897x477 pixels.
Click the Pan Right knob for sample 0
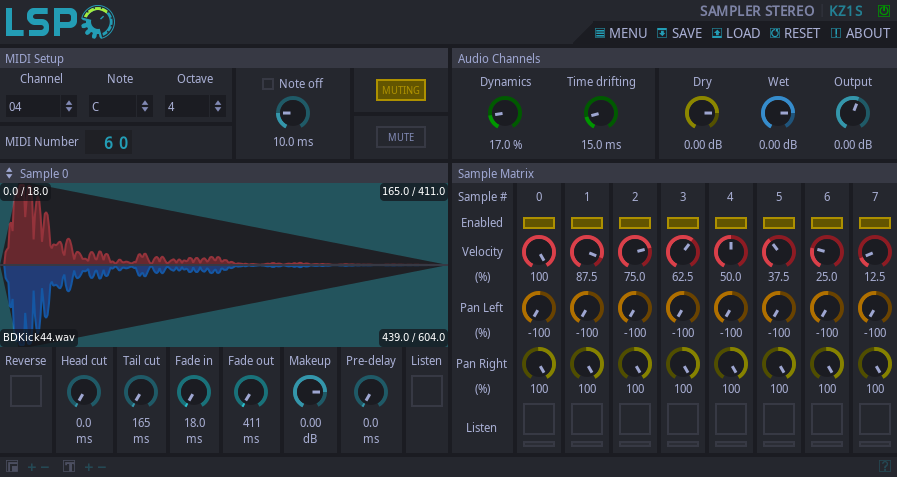pos(539,364)
